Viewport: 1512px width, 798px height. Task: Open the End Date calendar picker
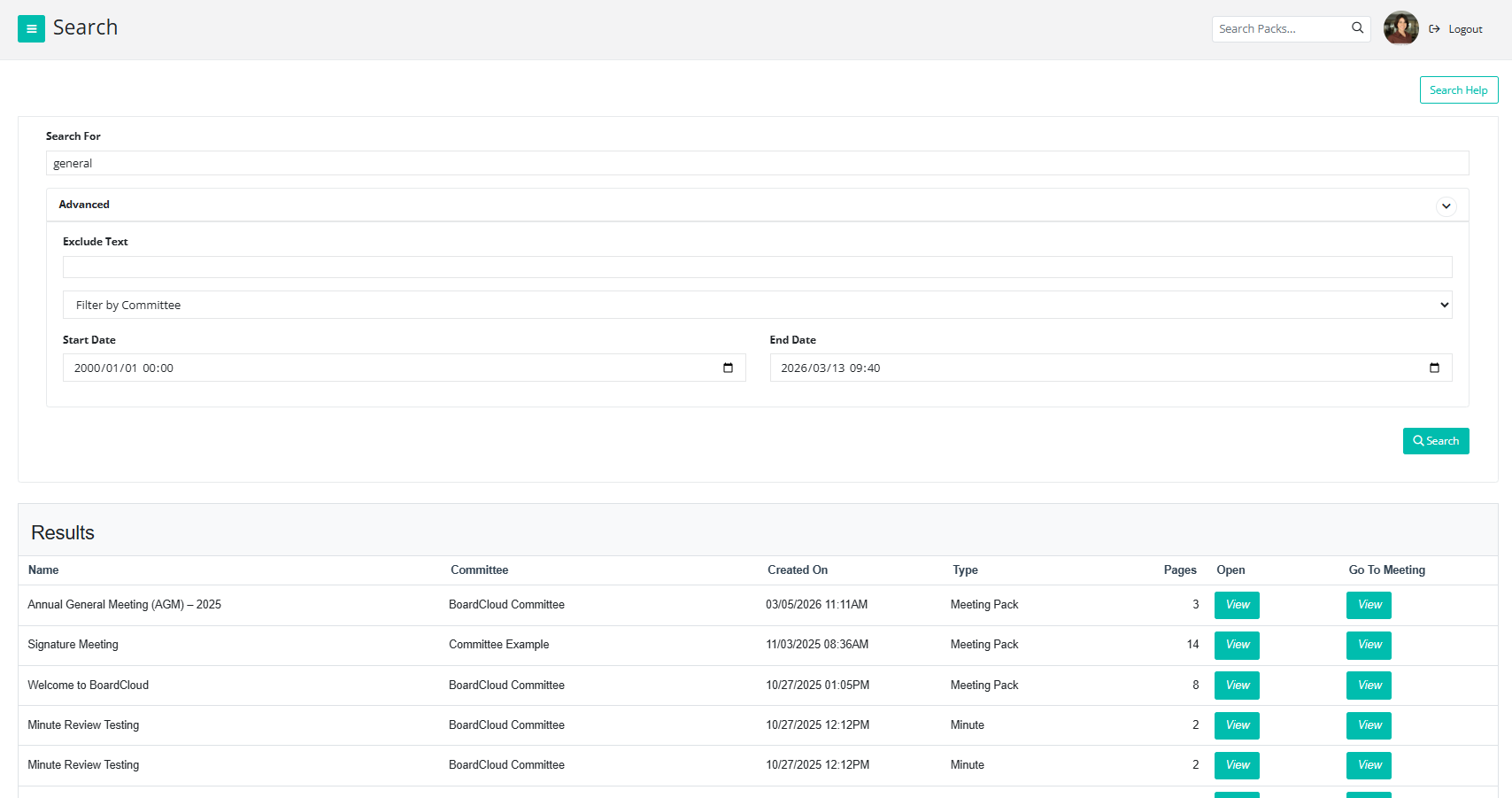click(x=1434, y=368)
